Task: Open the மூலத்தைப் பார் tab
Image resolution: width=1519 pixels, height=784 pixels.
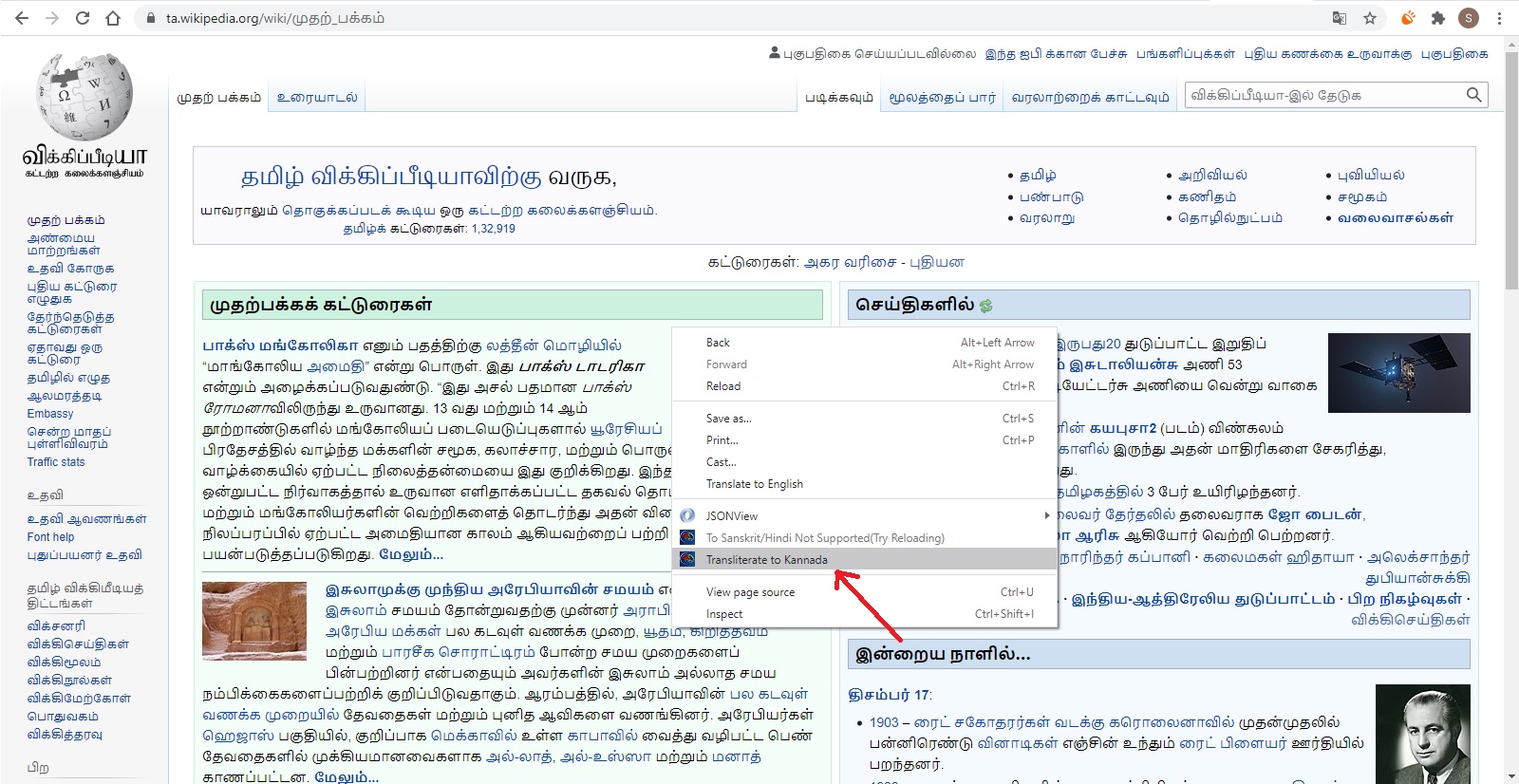Action: tap(942, 97)
